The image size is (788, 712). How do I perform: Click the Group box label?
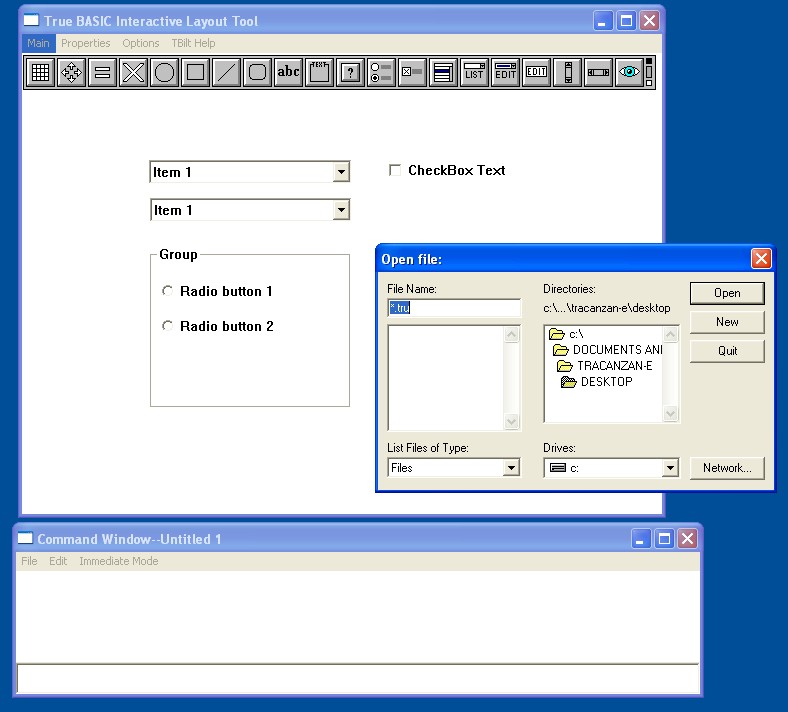pos(178,254)
